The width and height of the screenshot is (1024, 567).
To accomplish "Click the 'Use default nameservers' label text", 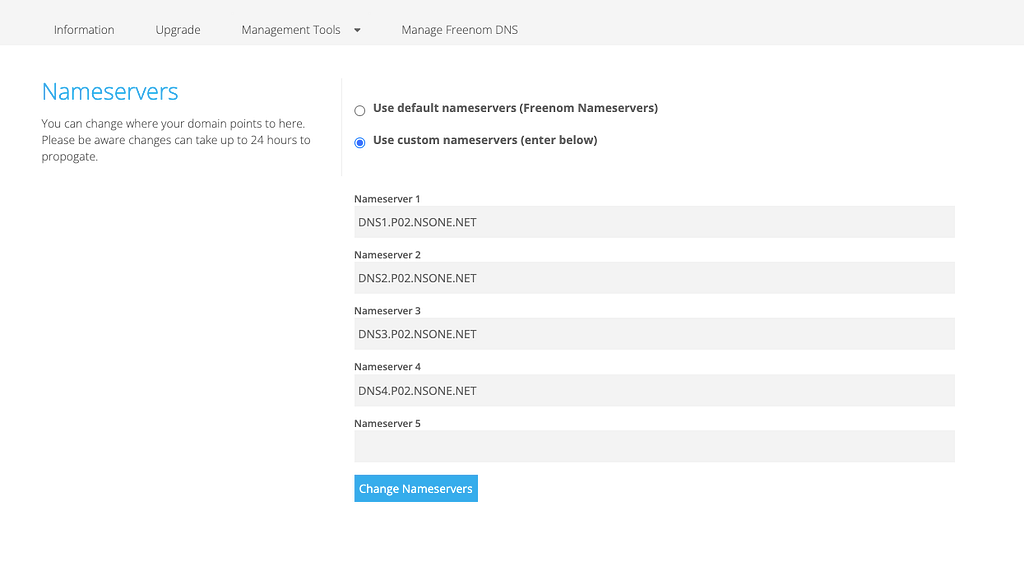I will (x=515, y=108).
